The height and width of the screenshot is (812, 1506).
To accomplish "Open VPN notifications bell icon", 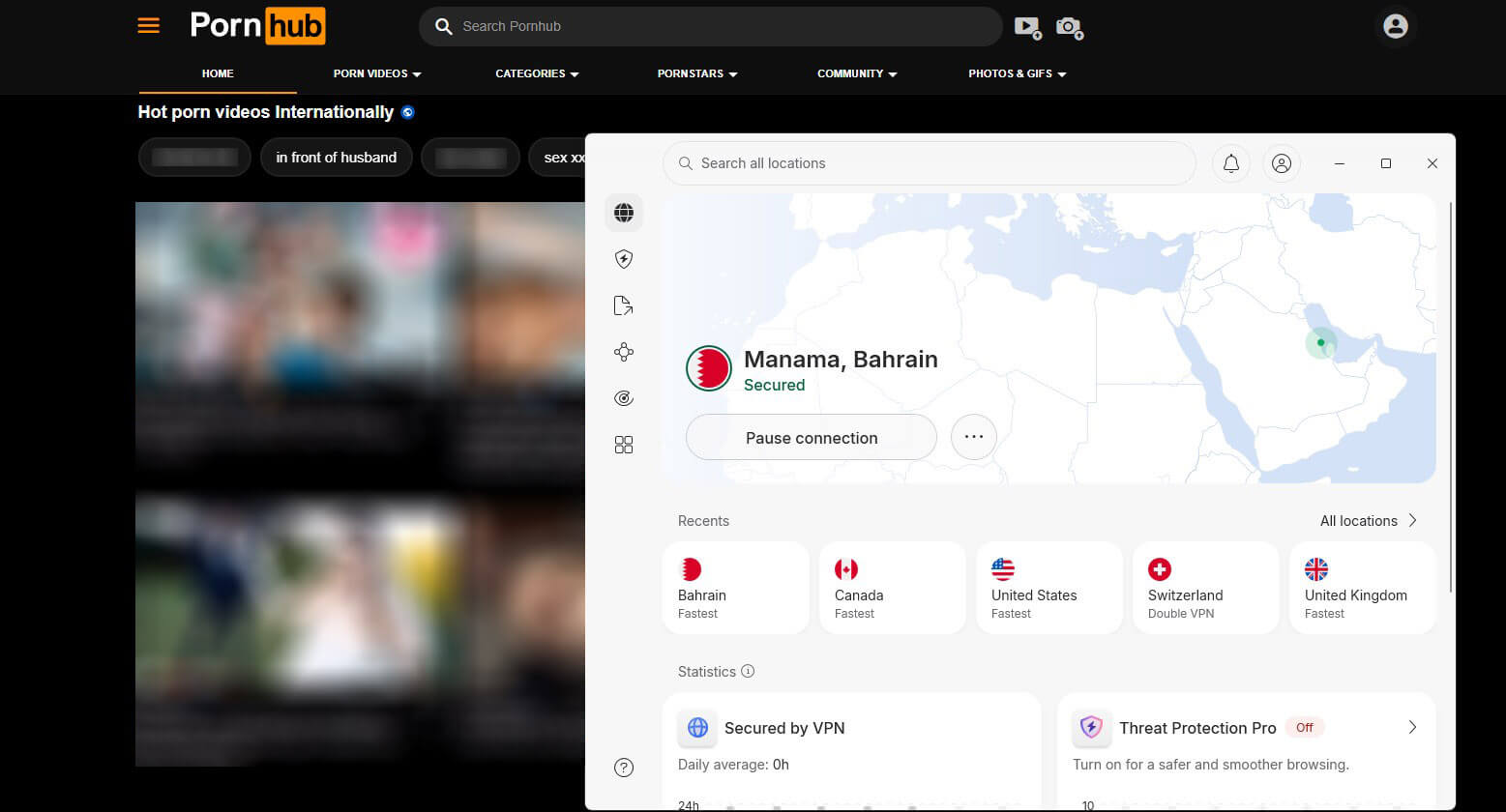I will 1231,163.
